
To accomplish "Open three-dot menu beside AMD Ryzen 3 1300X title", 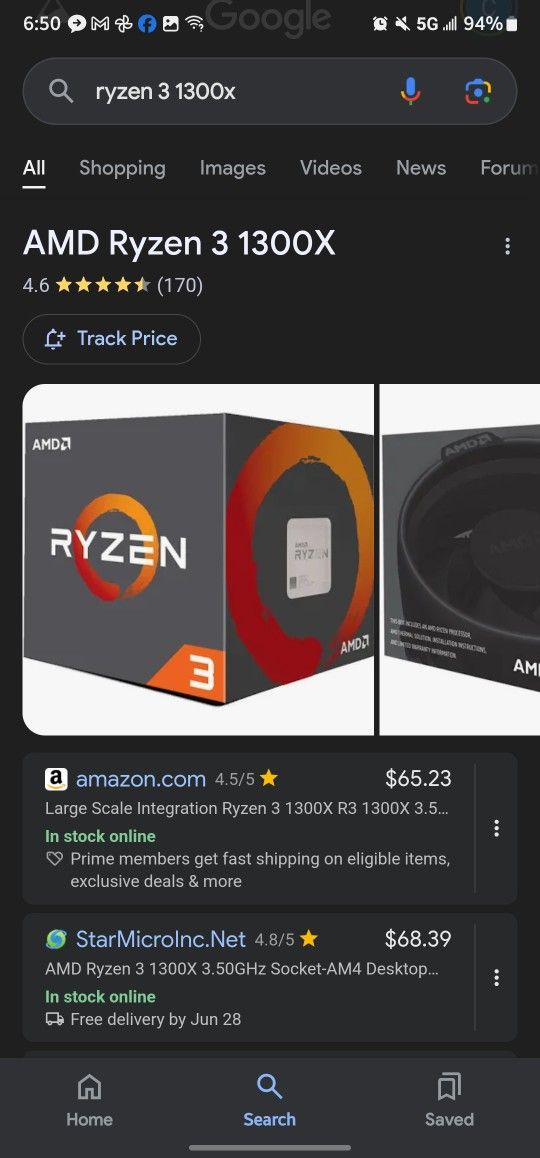I will click(x=507, y=246).
